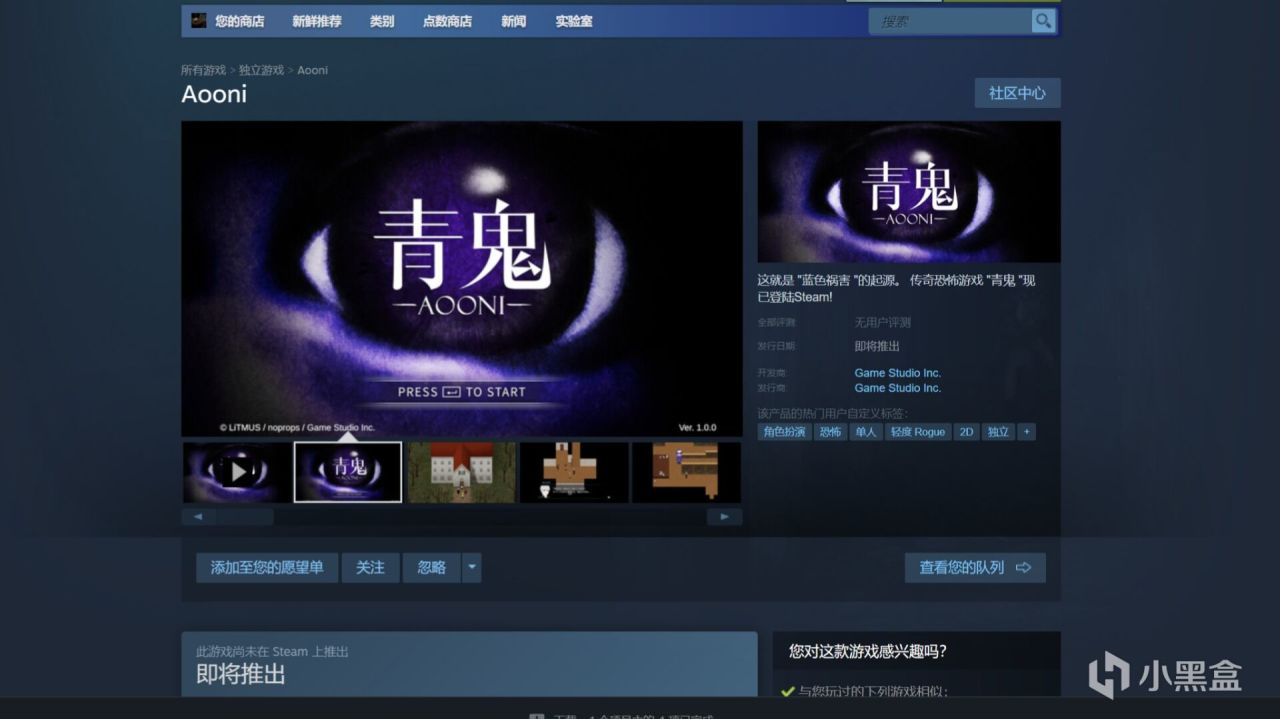Image resolution: width=1280 pixels, height=719 pixels.
Task: Go to 点数商店
Action: [x=447, y=21]
